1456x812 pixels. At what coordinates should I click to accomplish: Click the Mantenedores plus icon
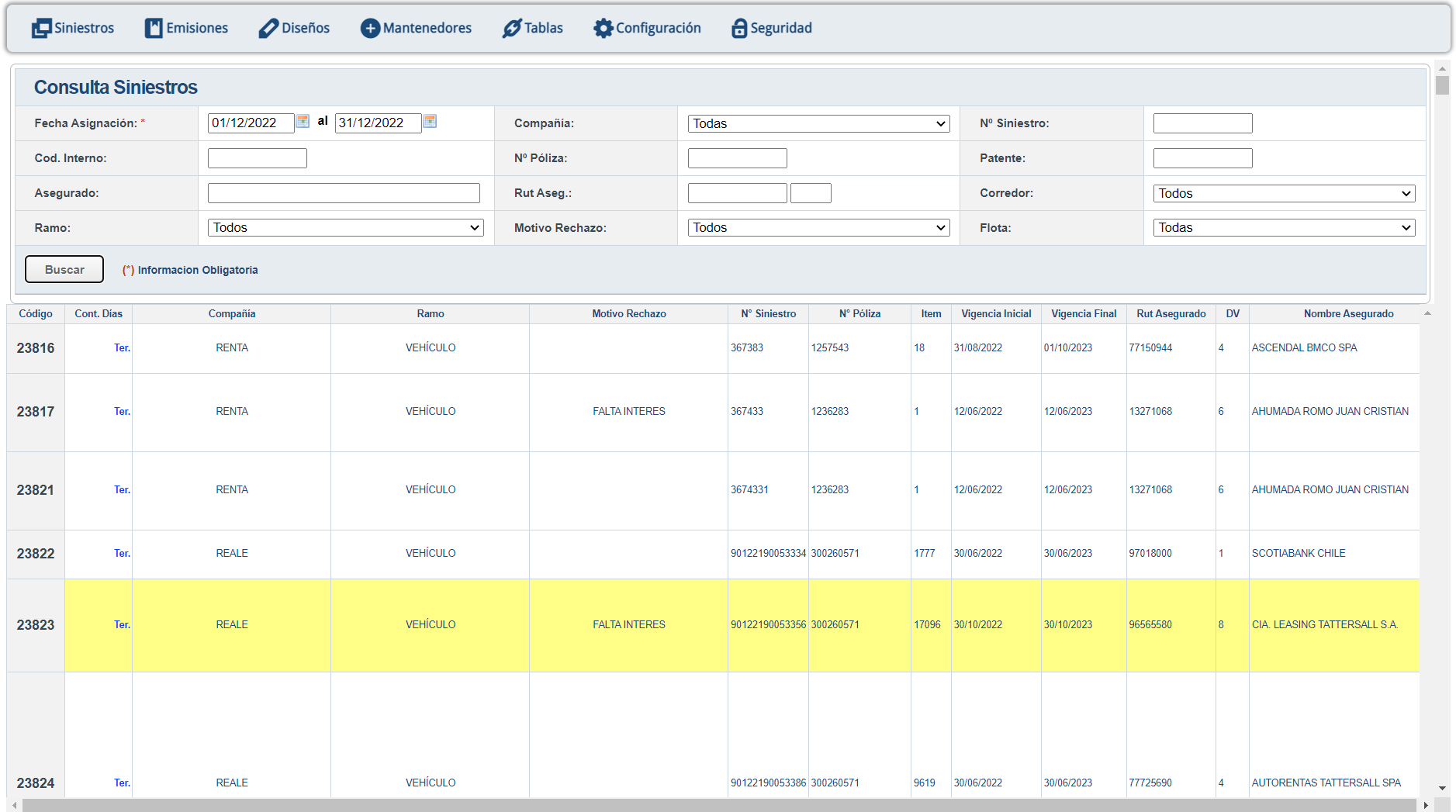click(370, 29)
